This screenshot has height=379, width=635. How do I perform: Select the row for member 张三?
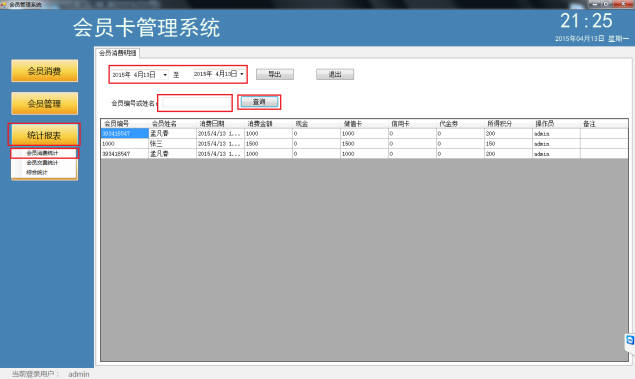pos(364,144)
